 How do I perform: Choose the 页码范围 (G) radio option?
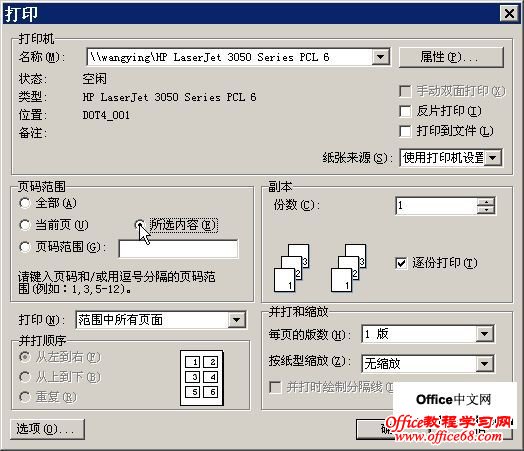pos(25,247)
